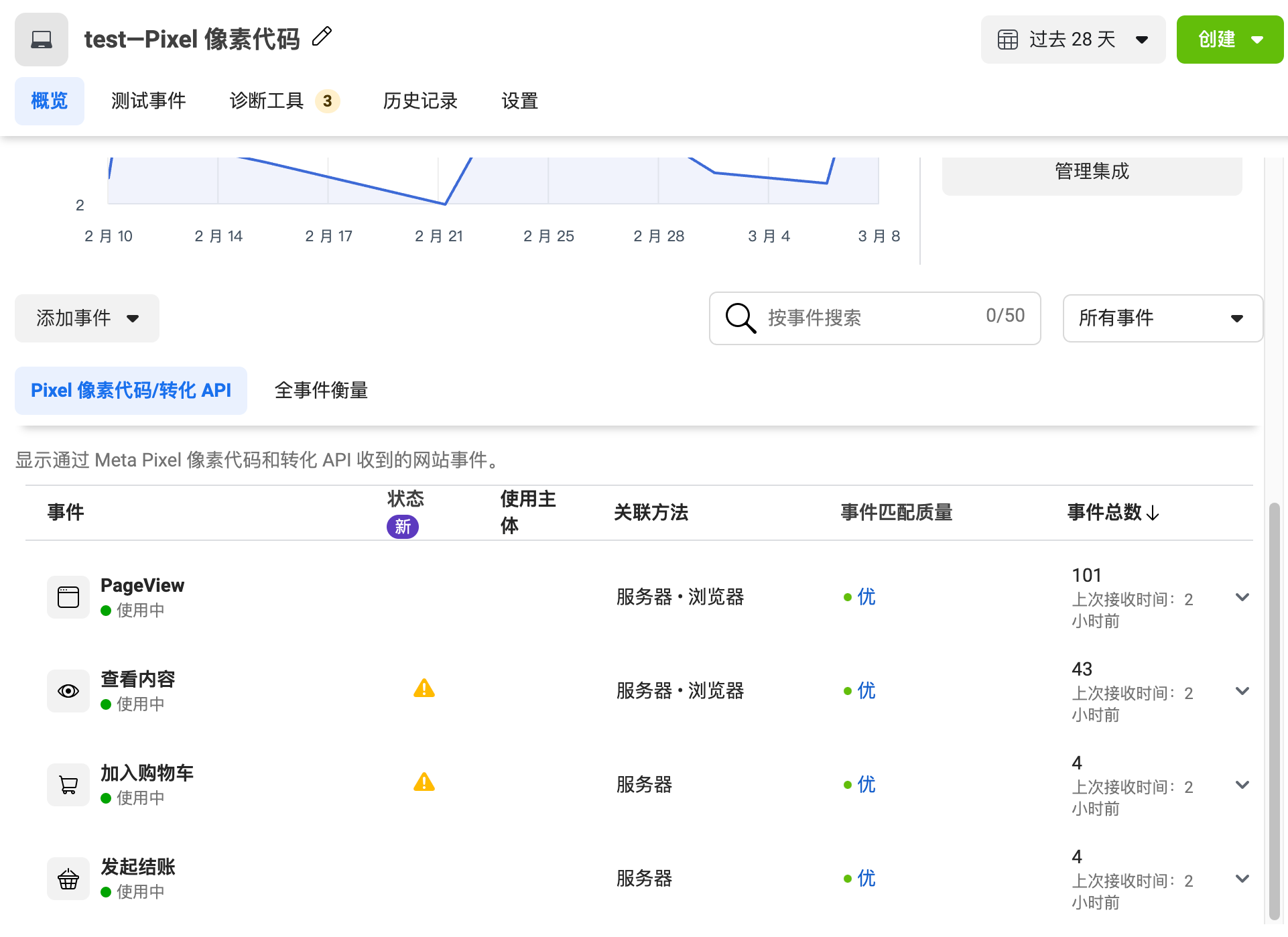This screenshot has width=1288, height=937.
Task: Open the 历史记录 tab
Action: click(x=420, y=101)
